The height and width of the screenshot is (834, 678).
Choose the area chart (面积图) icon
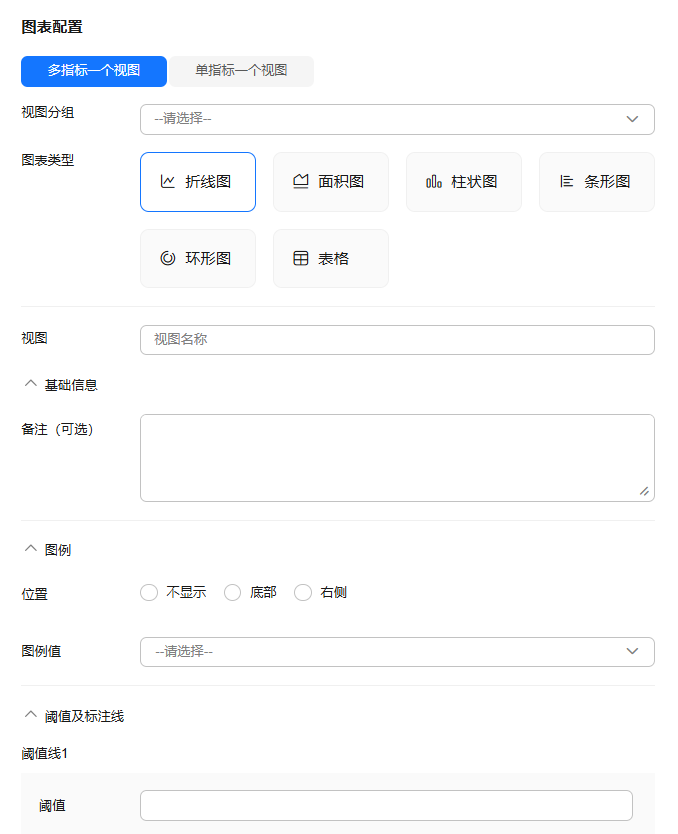point(301,182)
